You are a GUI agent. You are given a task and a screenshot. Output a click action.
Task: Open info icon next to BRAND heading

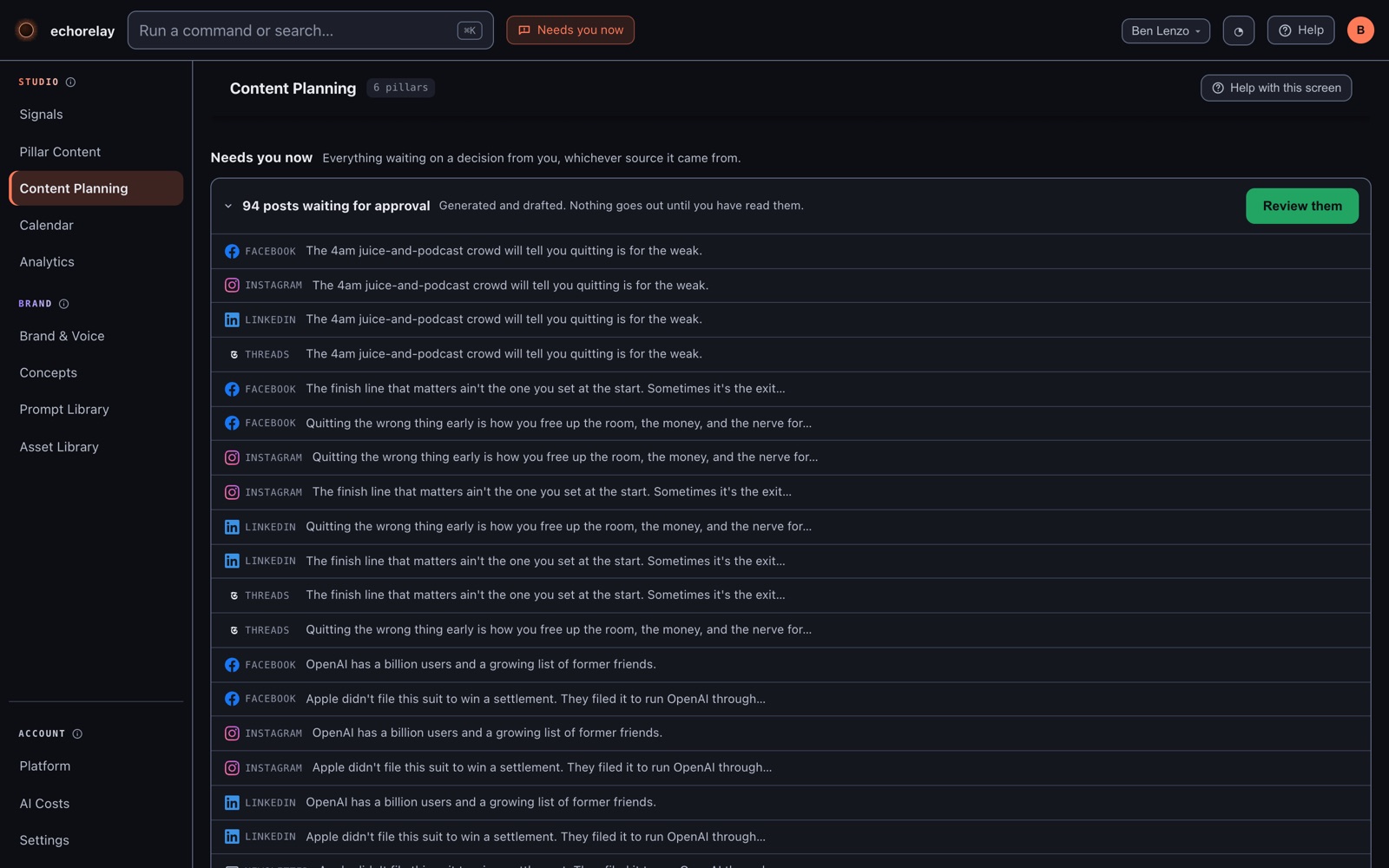coord(63,304)
